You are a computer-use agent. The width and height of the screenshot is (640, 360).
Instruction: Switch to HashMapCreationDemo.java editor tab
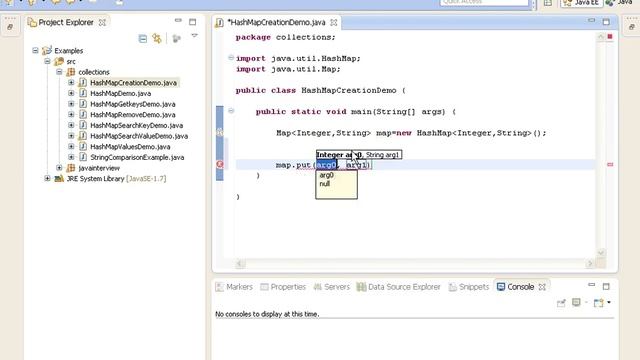click(x=276, y=22)
